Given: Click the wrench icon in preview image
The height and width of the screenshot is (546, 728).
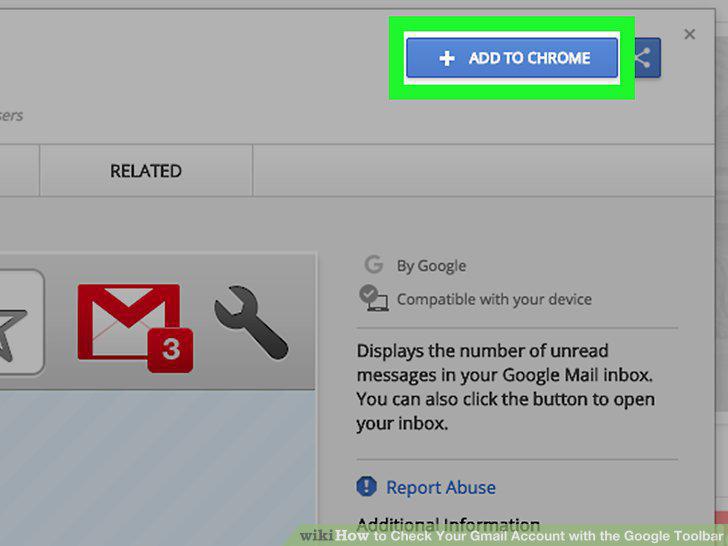Looking at the screenshot, I should tap(251, 322).
